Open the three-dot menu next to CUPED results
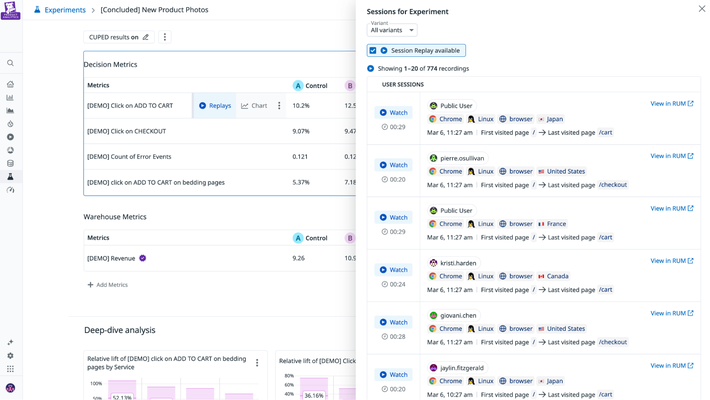This screenshot has height=400, width=710. pos(165,37)
